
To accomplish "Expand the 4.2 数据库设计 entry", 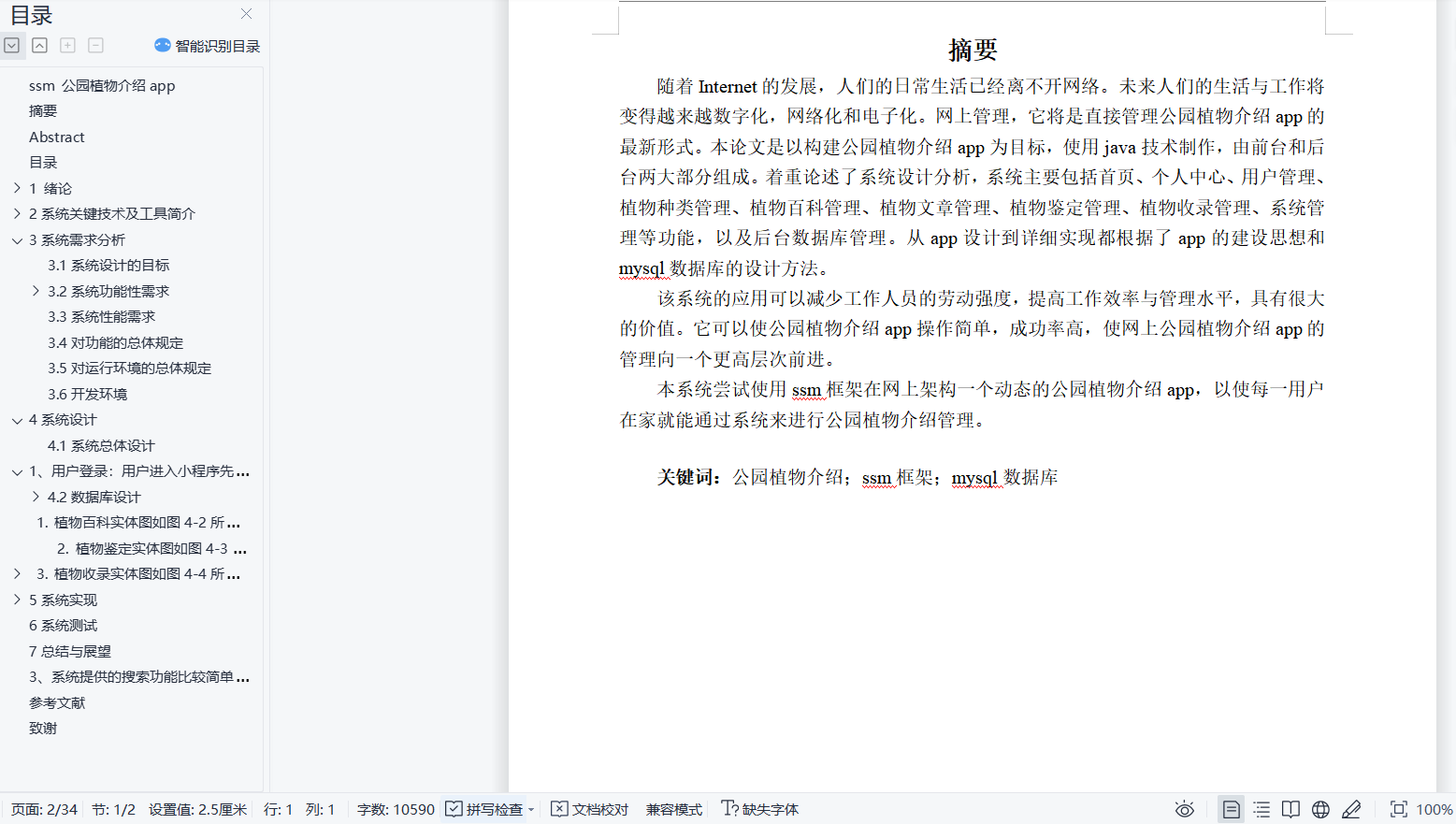I will point(36,497).
